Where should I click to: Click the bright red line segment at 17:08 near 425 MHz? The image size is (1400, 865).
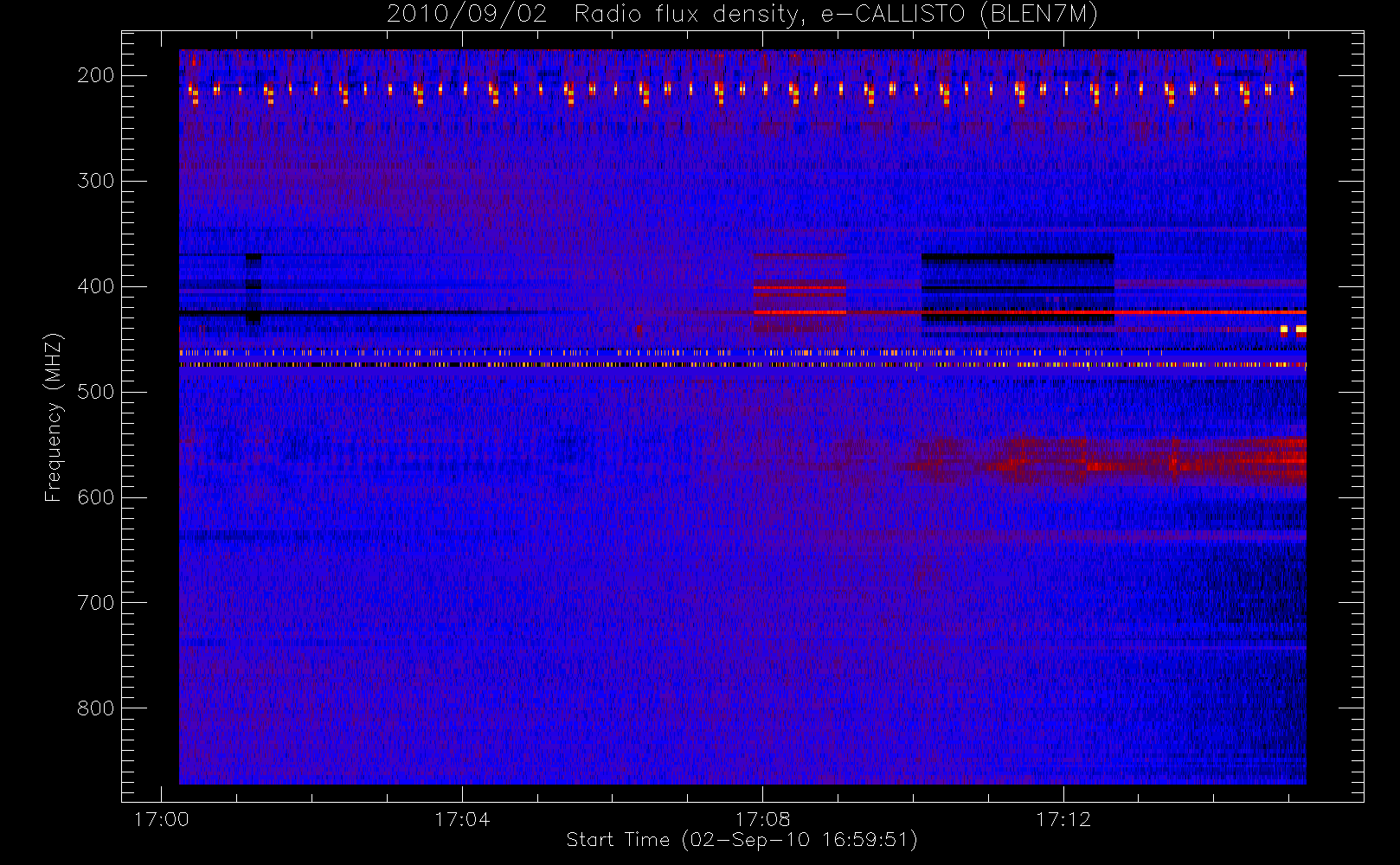(800, 312)
